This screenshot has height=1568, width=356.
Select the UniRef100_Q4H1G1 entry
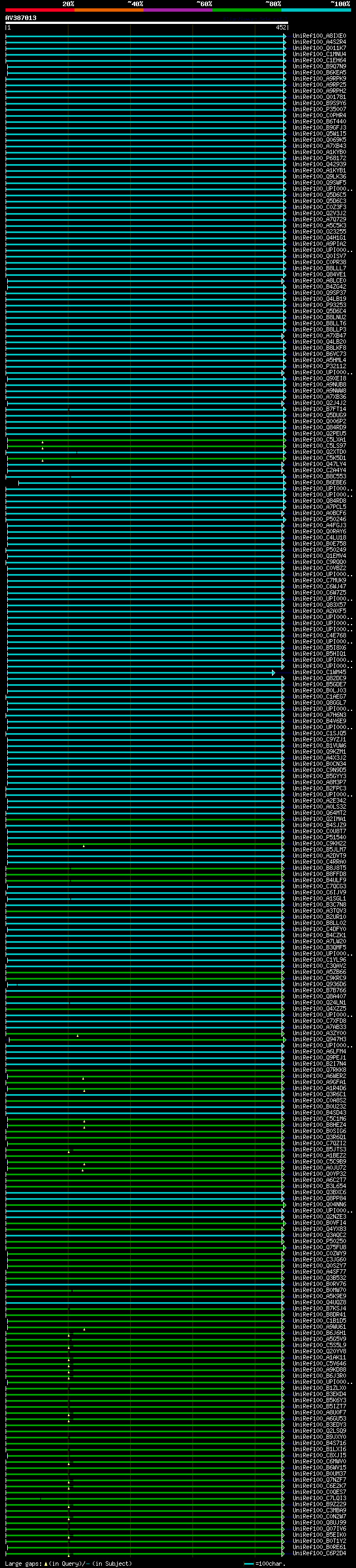pyautogui.click(x=319, y=238)
